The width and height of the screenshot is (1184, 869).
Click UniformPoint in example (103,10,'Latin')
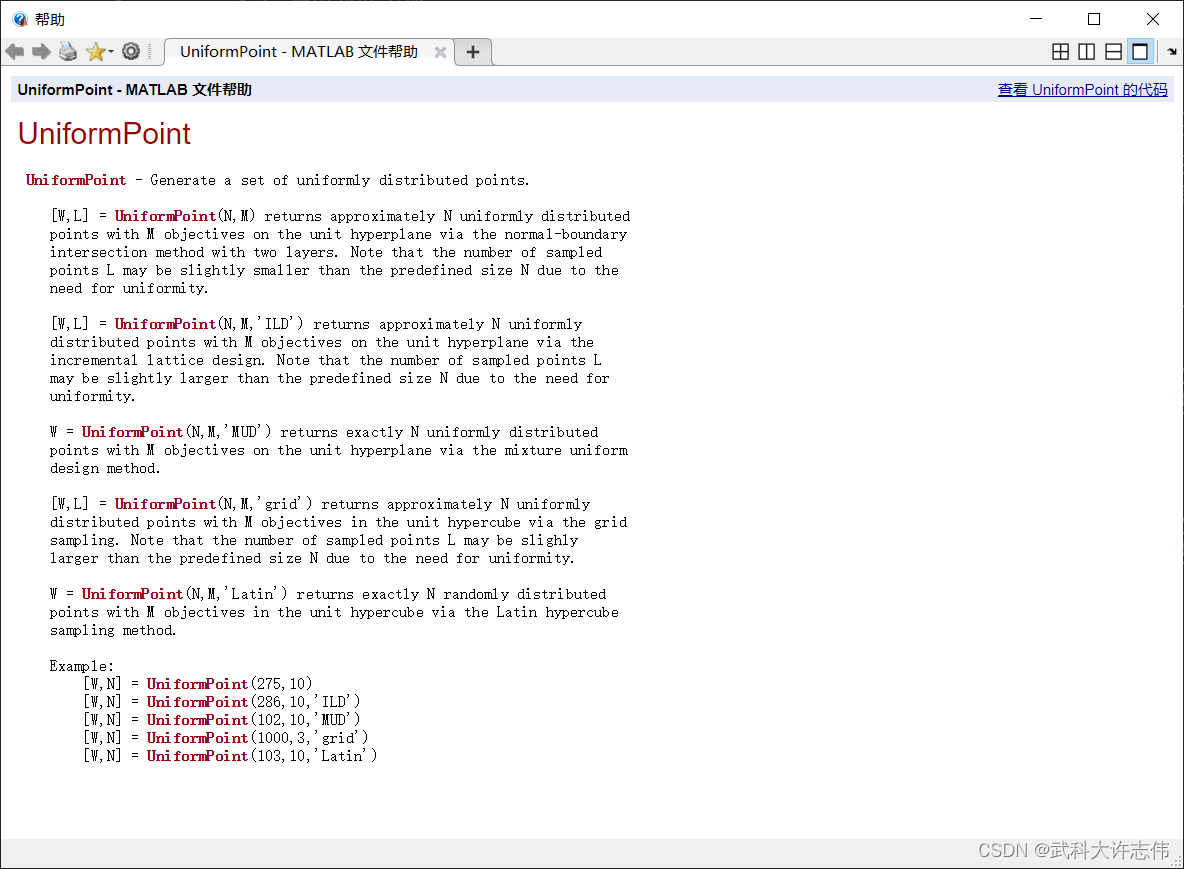pyautogui.click(x=197, y=756)
